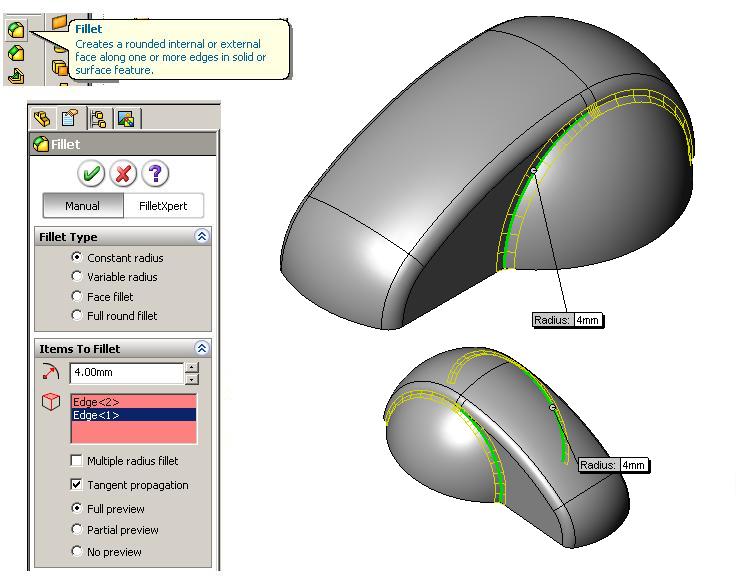
Task: Open Fillet help question mark button
Action: pyautogui.click(x=155, y=173)
